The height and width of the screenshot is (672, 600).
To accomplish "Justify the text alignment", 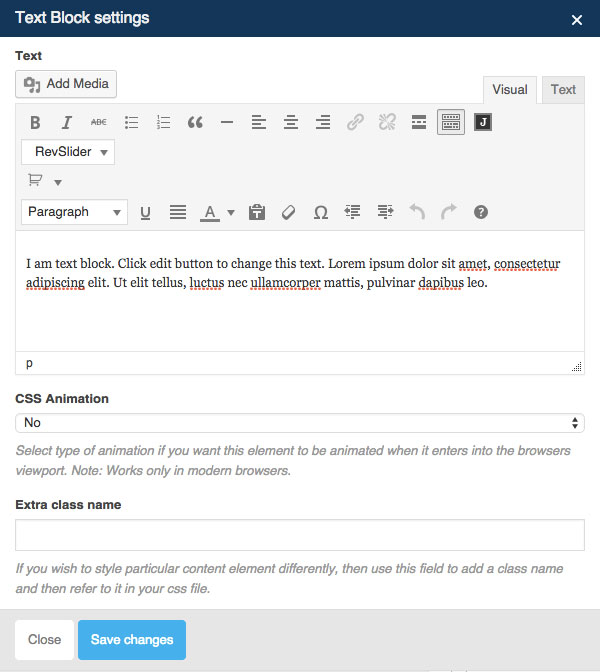I will tap(177, 212).
